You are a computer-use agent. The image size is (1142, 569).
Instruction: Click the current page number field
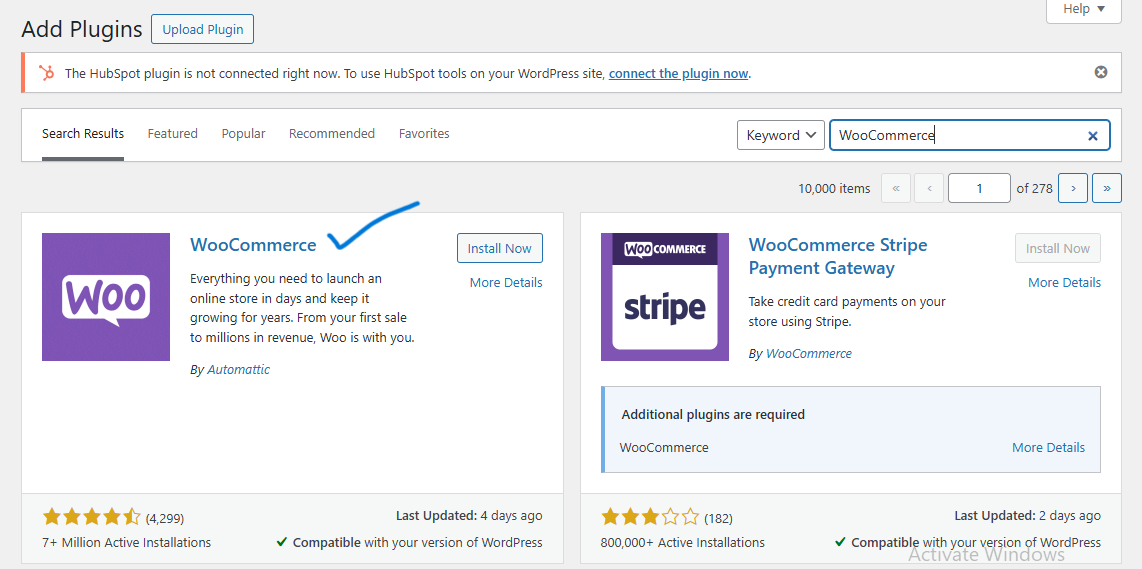[x=980, y=188]
